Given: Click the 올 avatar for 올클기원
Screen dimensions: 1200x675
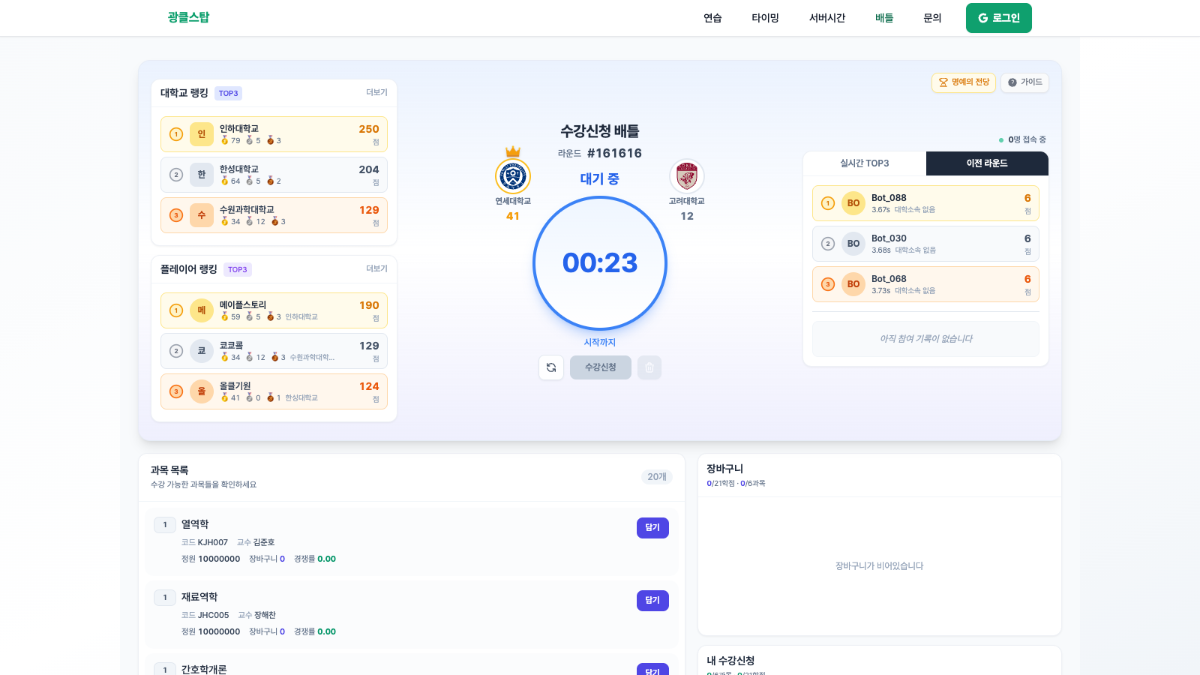Looking at the screenshot, I should click(x=202, y=391).
